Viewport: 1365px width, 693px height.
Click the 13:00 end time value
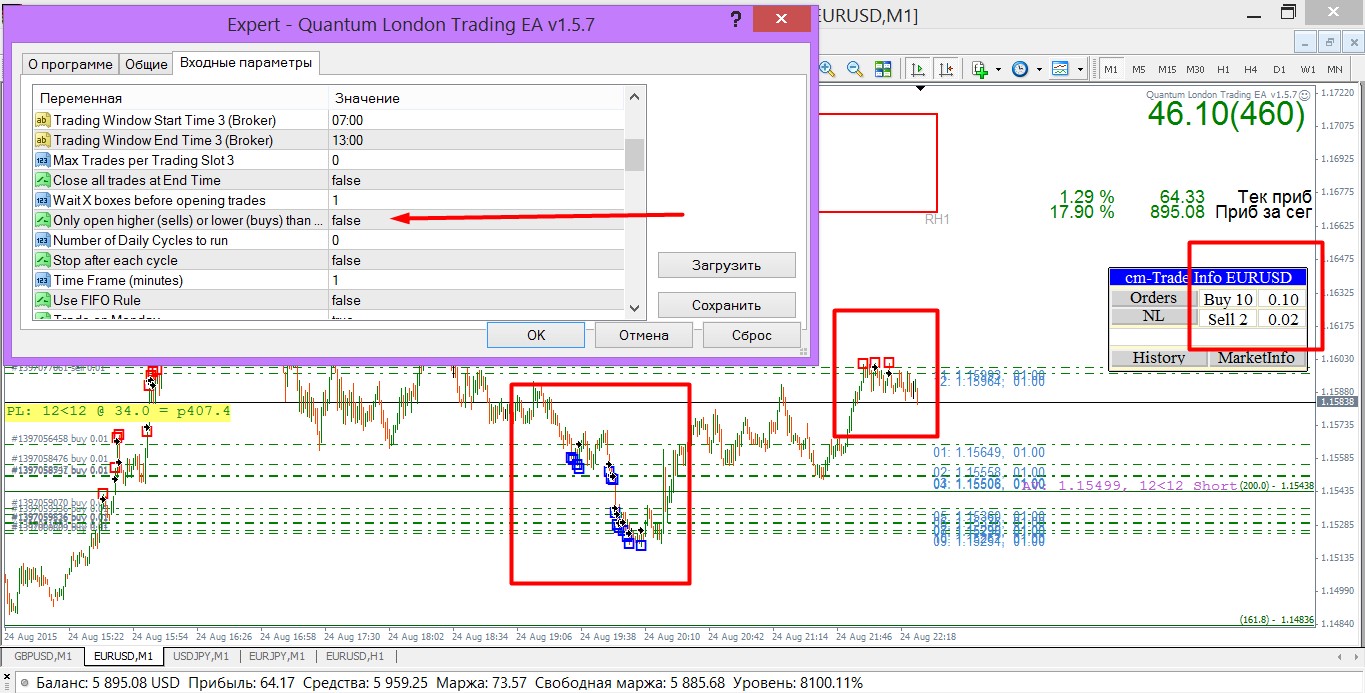347,140
